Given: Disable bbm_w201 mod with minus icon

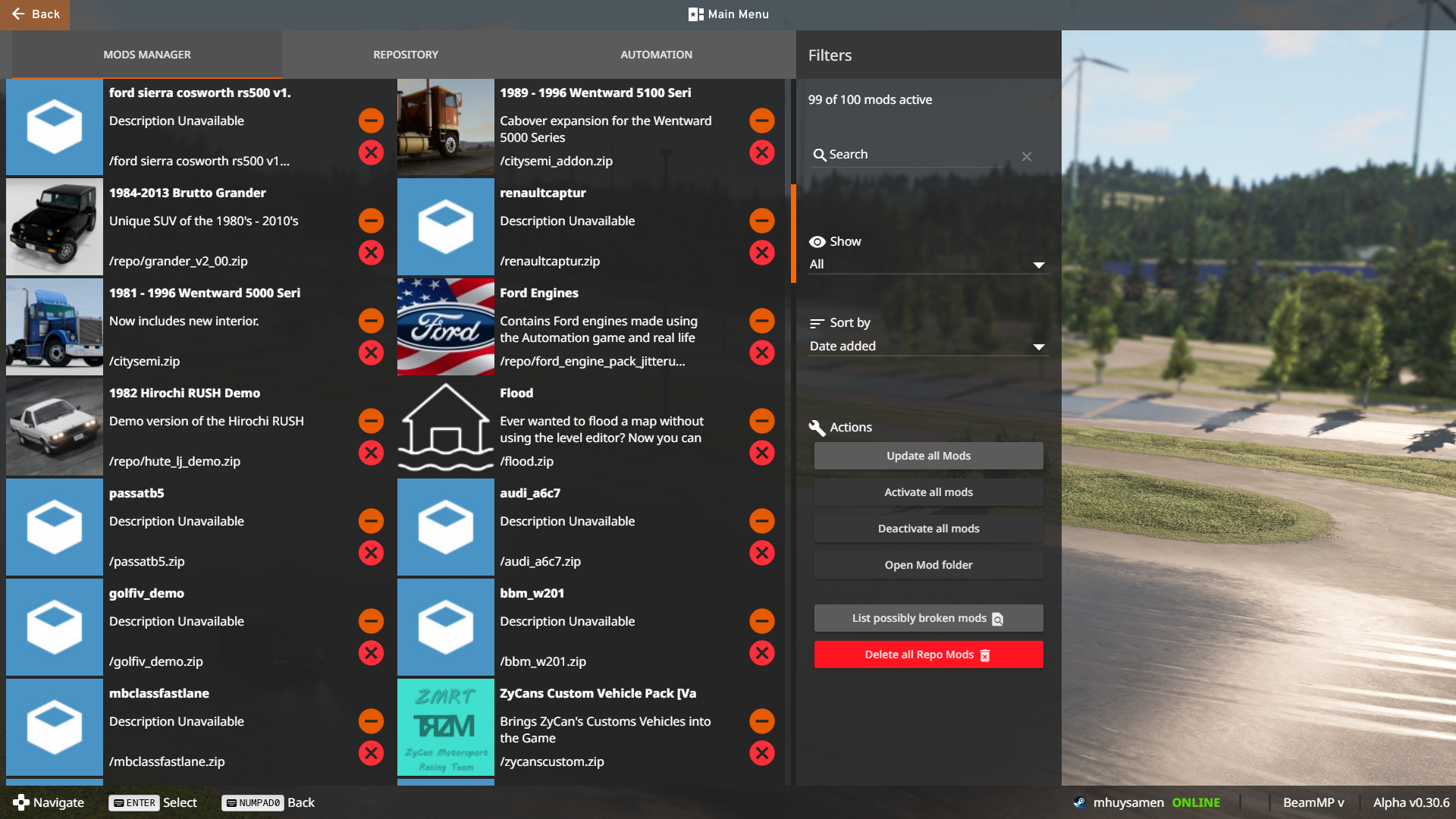Looking at the screenshot, I should 762,621.
